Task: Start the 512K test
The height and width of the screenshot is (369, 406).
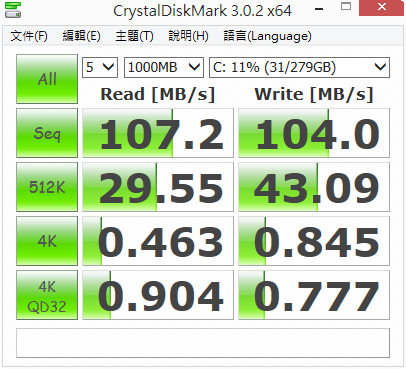Action: [47, 187]
